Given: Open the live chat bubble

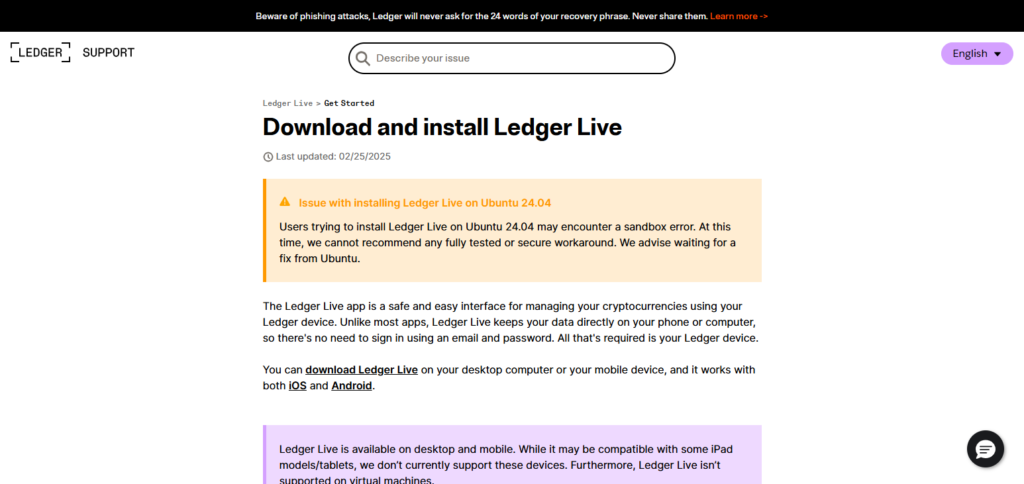Looking at the screenshot, I should click(985, 449).
